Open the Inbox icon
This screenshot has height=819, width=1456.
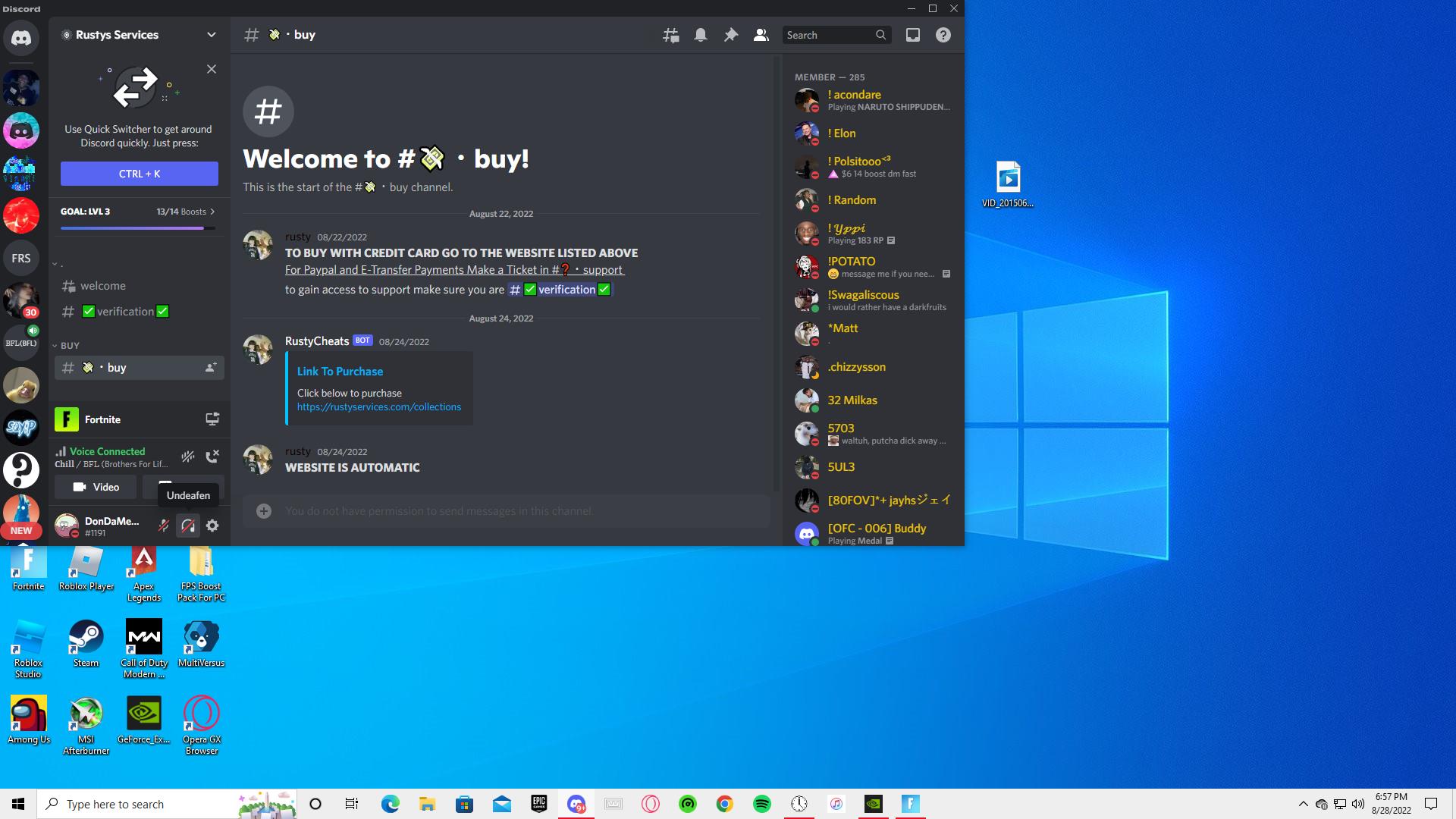point(912,35)
